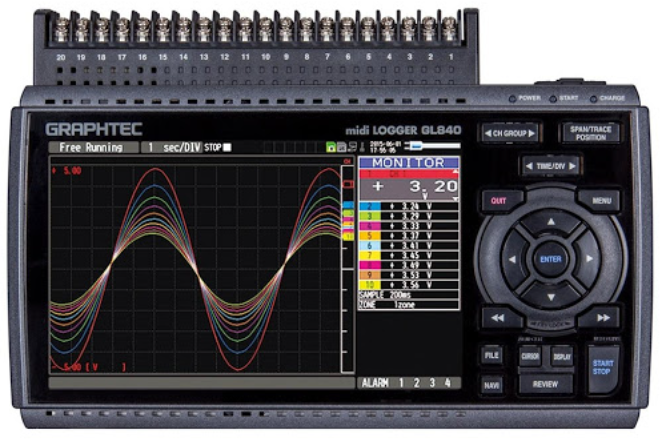Select the ZONE 1zone row
This screenshot has width=661, height=445.
coord(408,305)
